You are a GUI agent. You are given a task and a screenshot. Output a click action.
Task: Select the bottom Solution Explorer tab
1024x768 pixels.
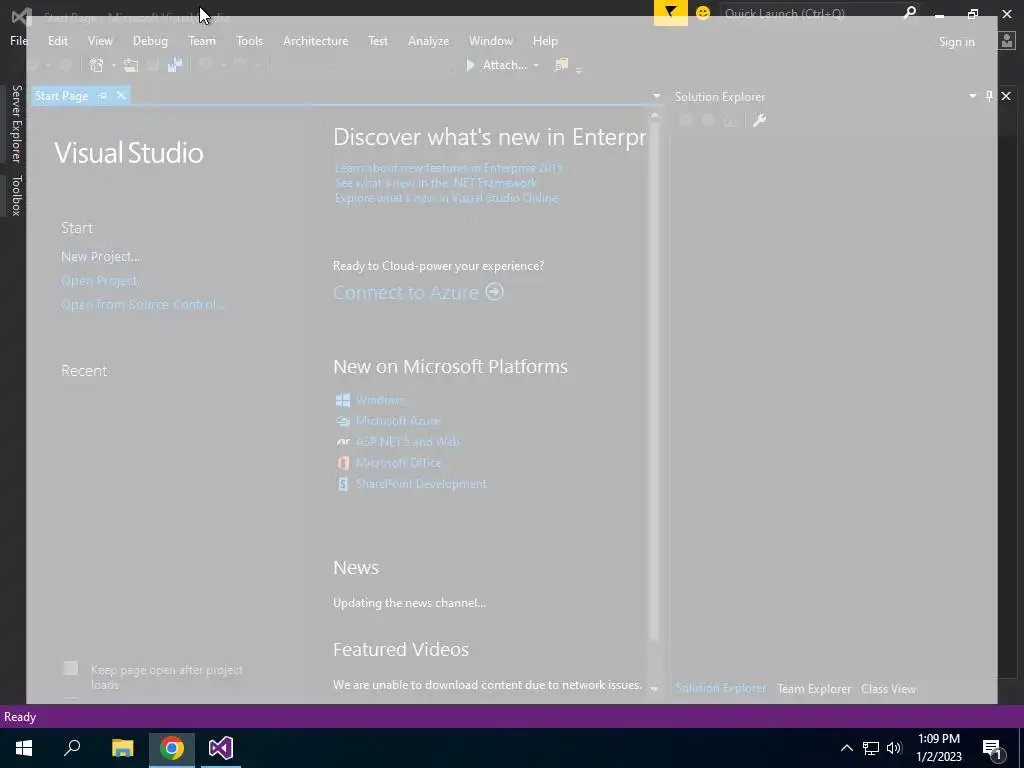click(720, 688)
